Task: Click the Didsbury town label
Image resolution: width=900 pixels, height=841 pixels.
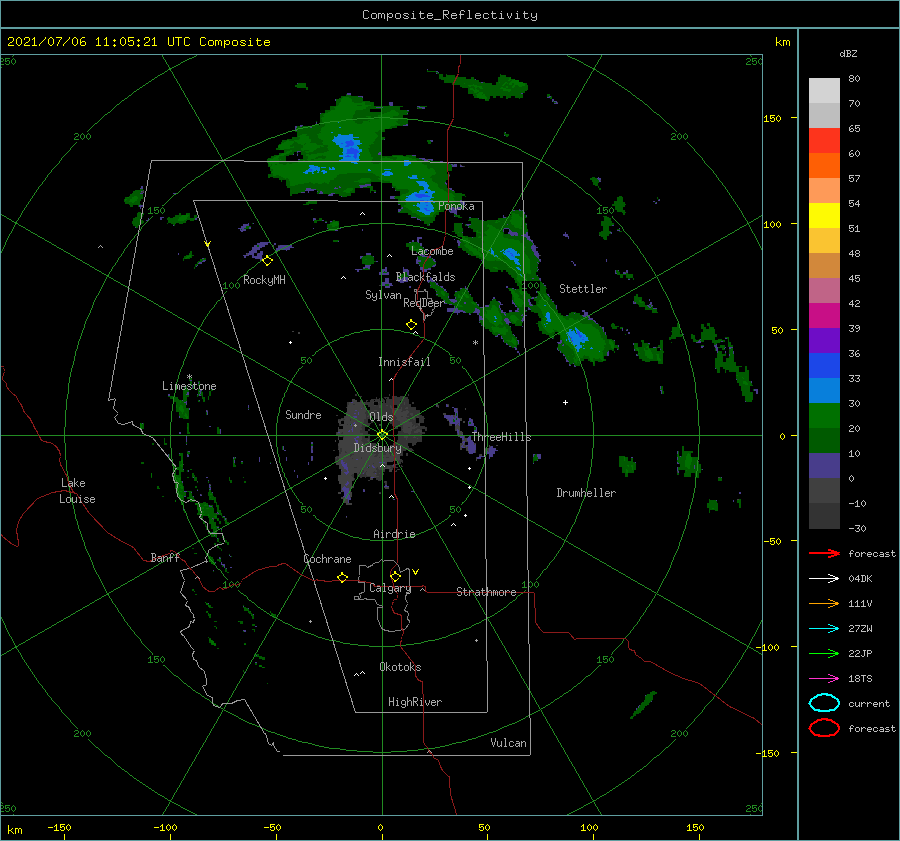Action: click(x=377, y=448)
